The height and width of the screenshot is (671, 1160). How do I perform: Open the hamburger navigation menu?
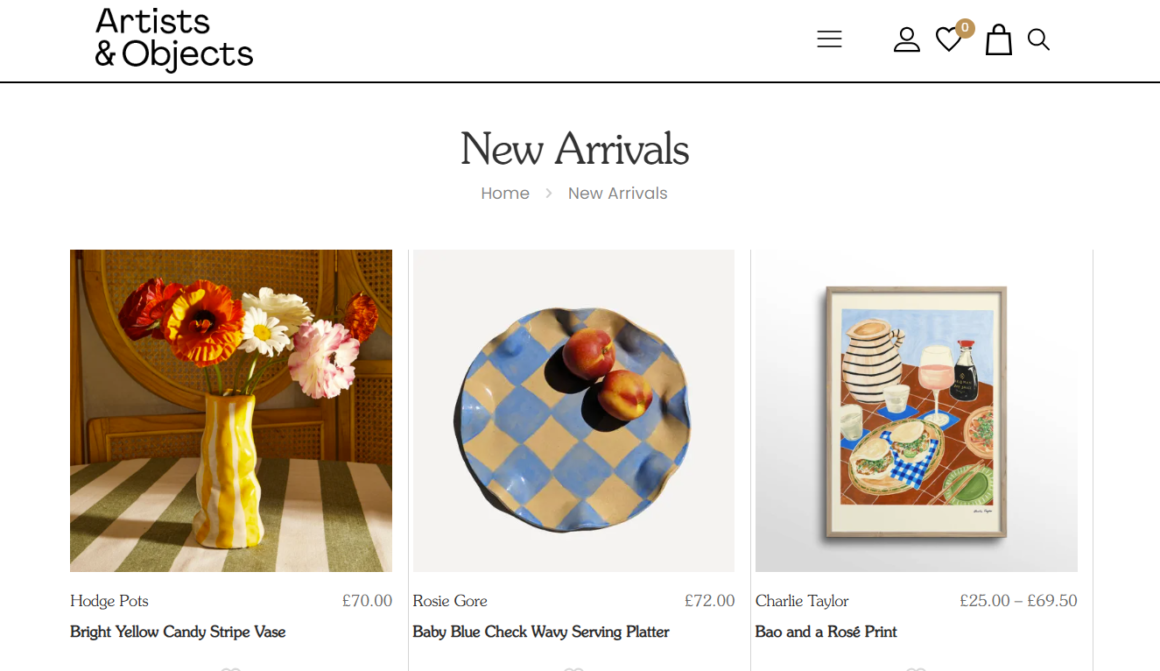click(829, 39)
